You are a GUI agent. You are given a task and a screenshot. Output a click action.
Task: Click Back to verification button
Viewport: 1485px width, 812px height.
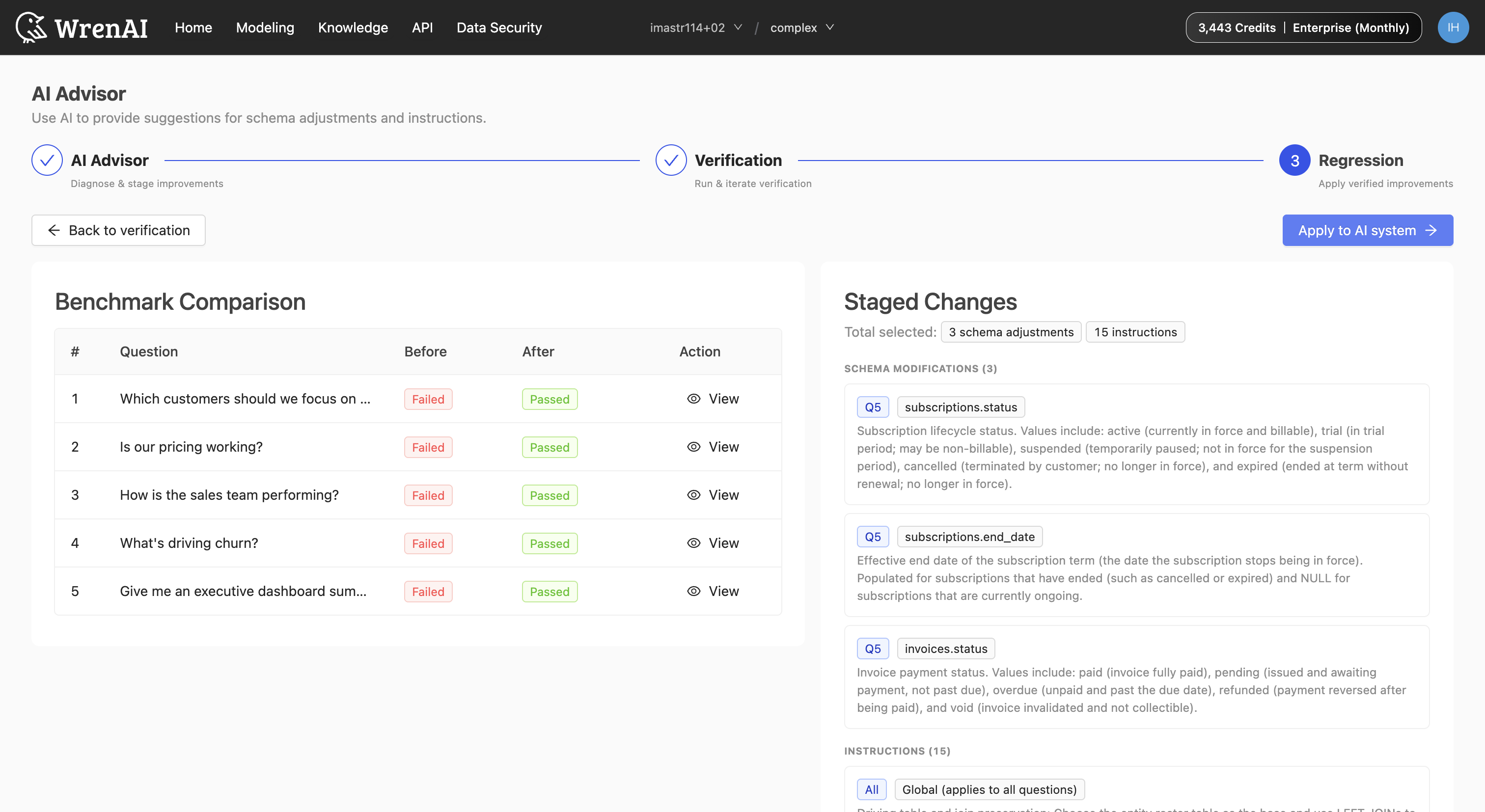(x=118, y=231)
